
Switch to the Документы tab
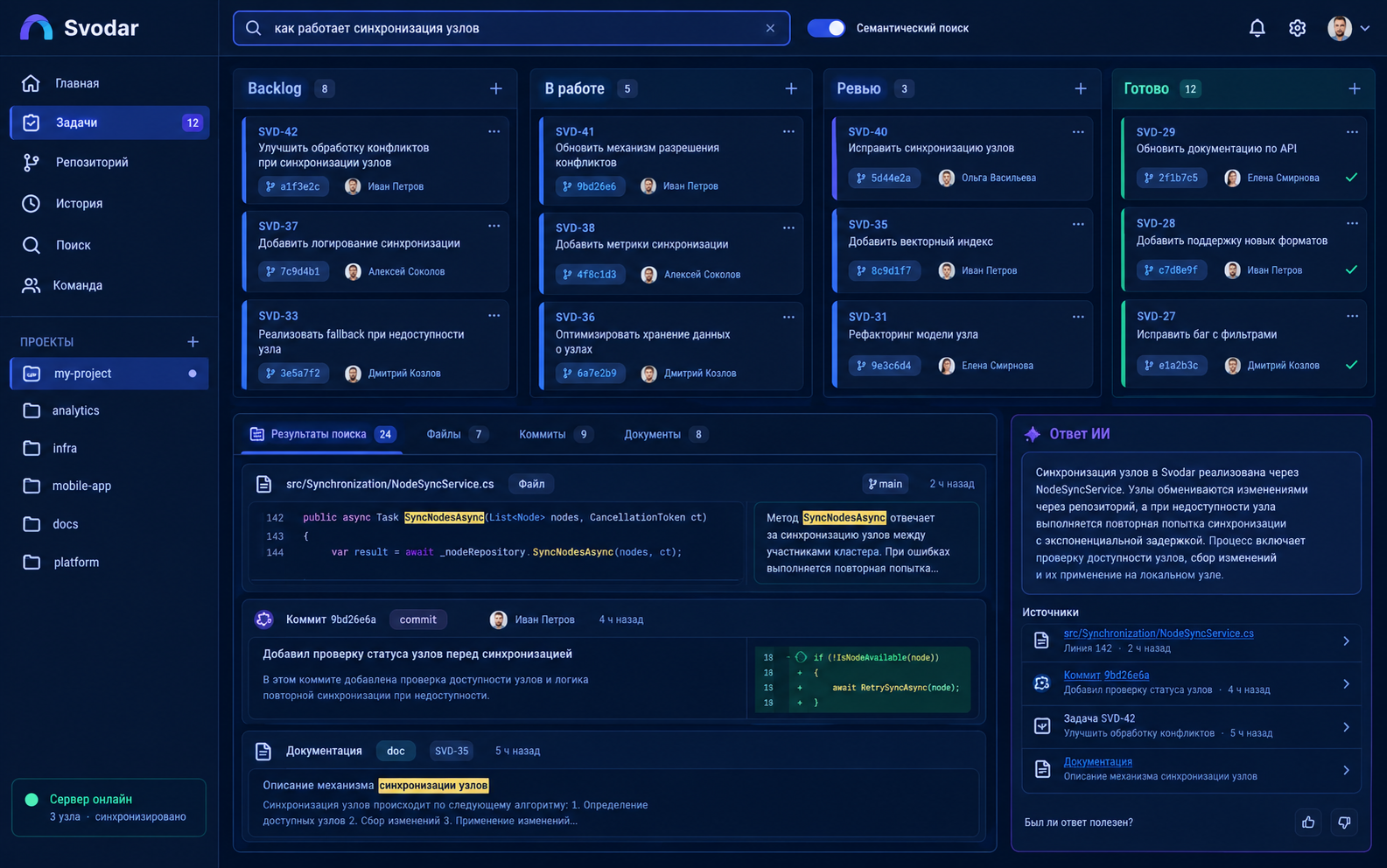(x=665, y=434)
